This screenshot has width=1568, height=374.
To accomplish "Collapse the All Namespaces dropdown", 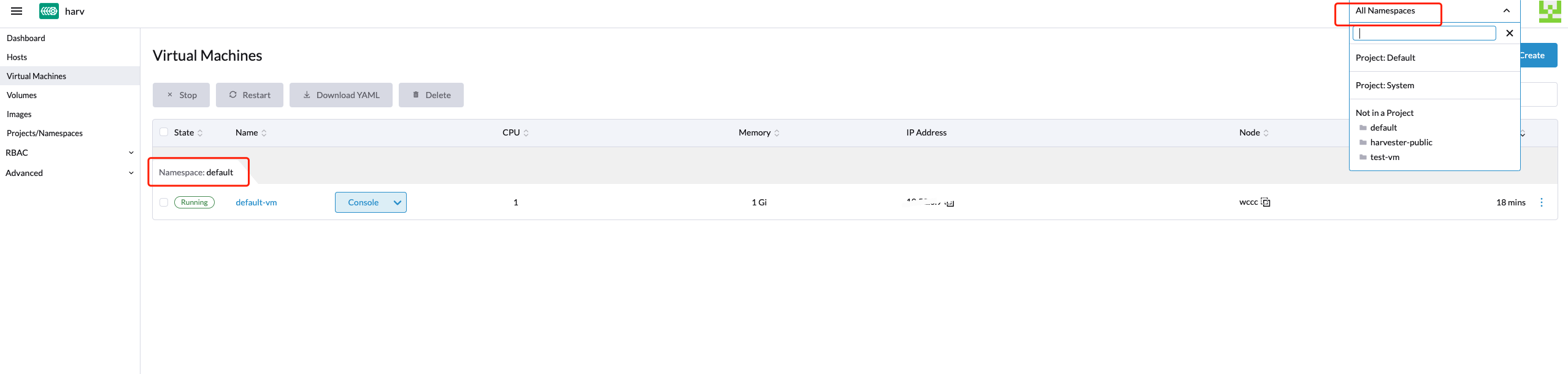I will point(1507,10).
